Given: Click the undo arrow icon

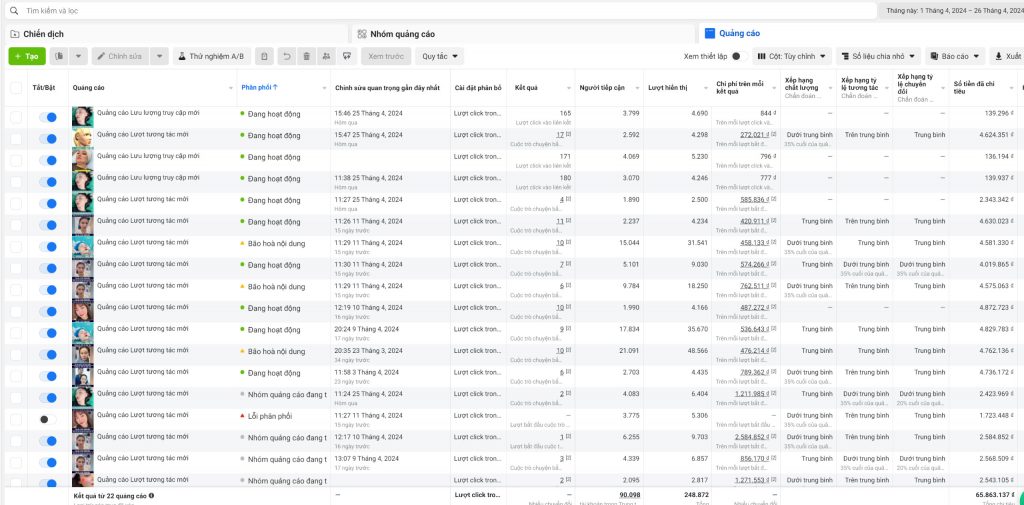Looking at the screenshot, I should [x=286, y=56].
